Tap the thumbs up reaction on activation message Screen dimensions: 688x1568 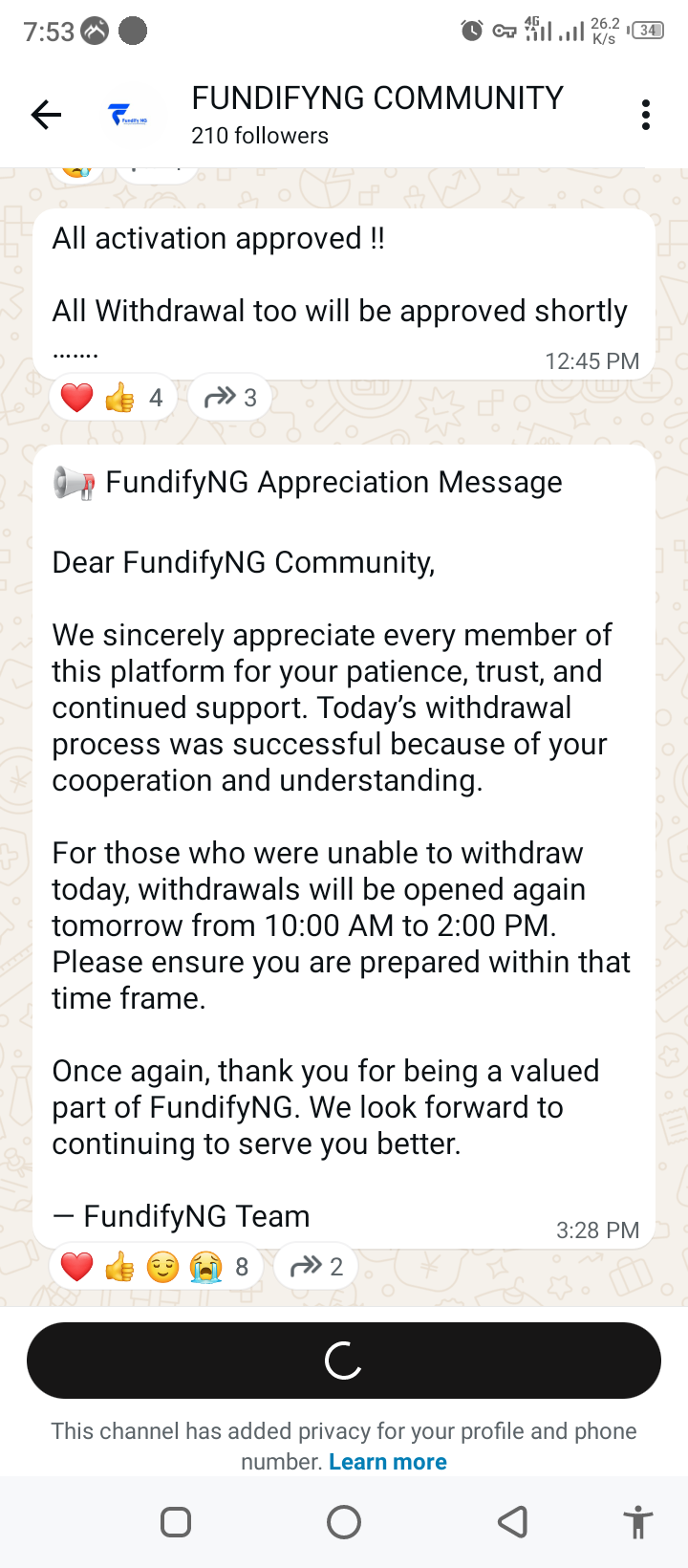click(x=119, y=398)
